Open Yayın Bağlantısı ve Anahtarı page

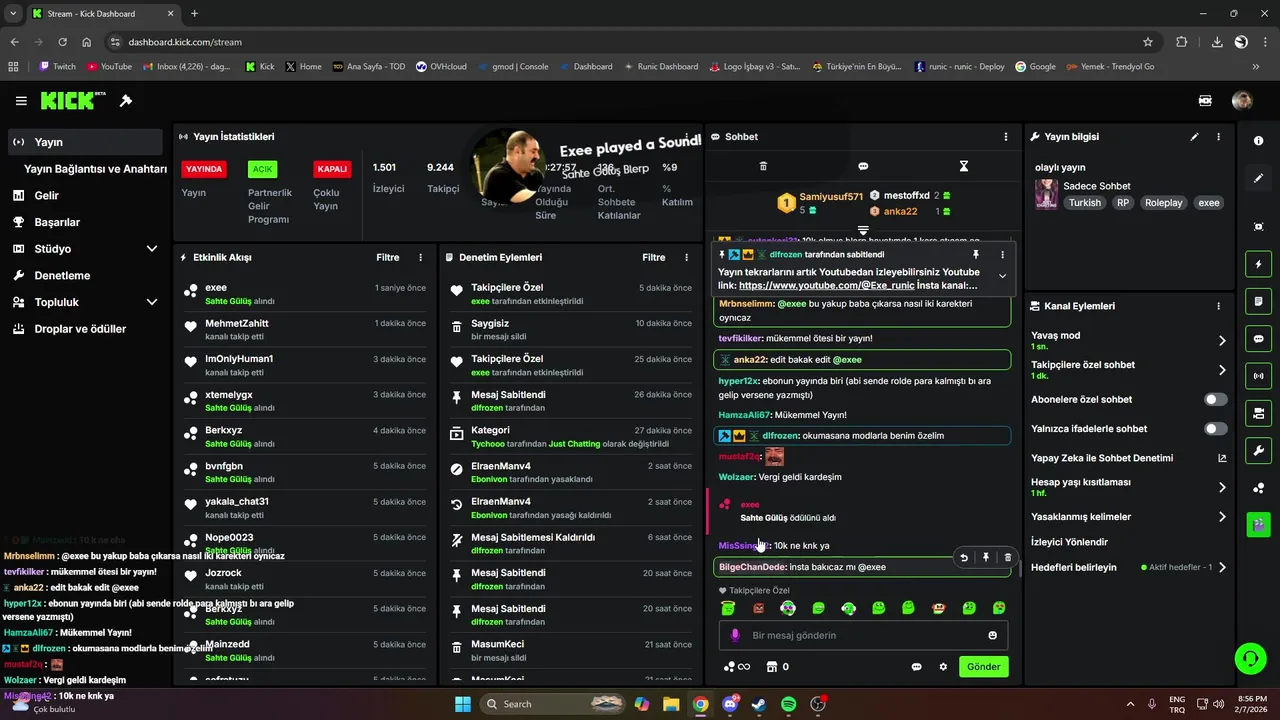[x=95, y=169]
